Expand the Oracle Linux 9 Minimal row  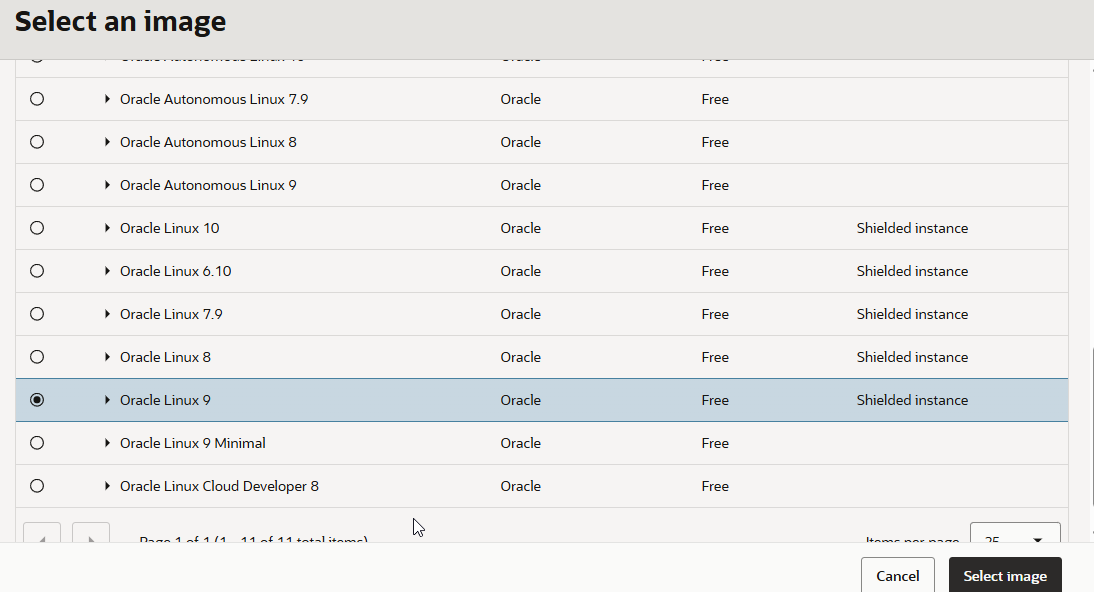tap(107, 443)
